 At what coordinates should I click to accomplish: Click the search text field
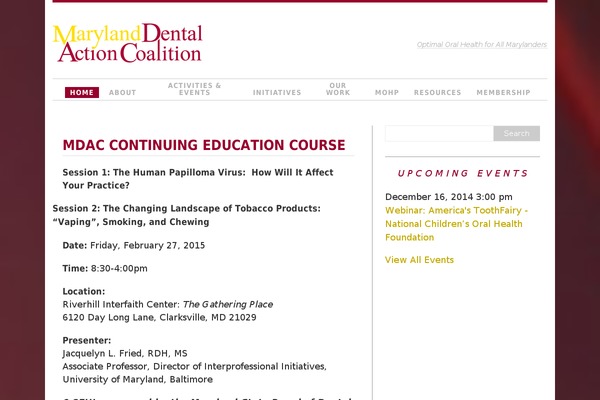coord(439,133)
